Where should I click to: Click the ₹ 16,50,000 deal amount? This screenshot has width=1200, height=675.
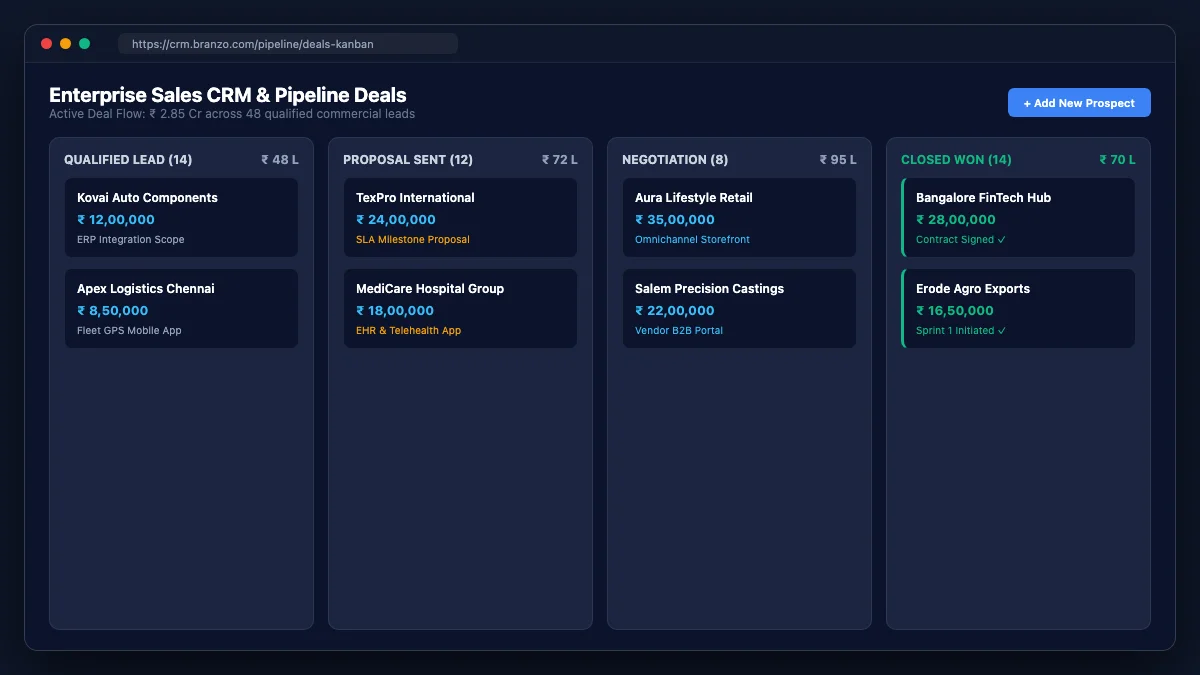pos(955,311)
